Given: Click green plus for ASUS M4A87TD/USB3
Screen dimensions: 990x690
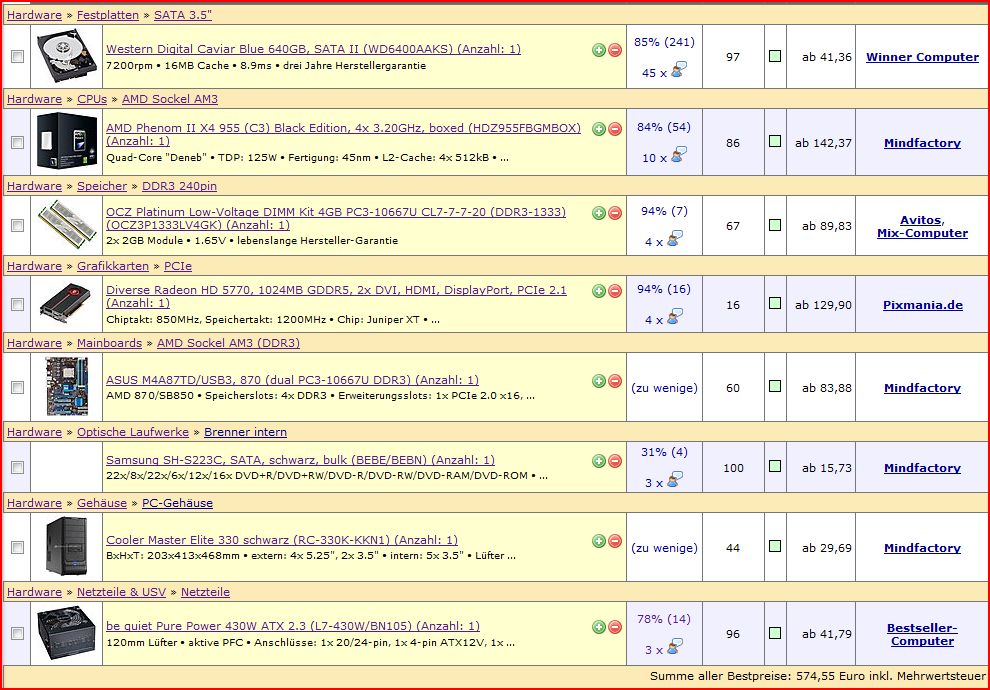Looking at the screenshot, I should pyautogui.click(x=599, y=381).
